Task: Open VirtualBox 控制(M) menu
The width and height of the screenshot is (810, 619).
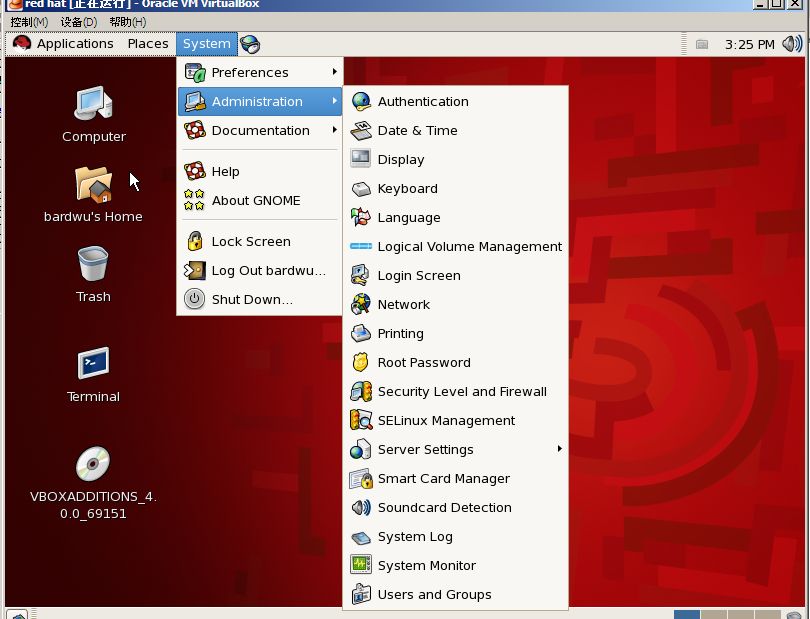Action: tap(29, 22)
